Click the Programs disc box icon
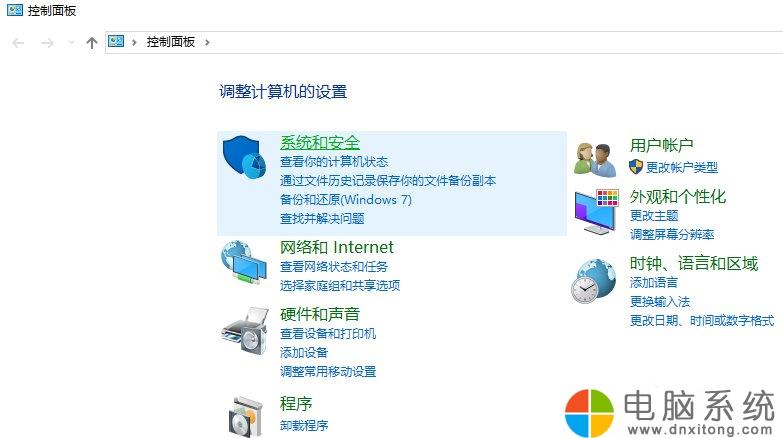Viewport: 783px width, 438px height. pos(246,417)
